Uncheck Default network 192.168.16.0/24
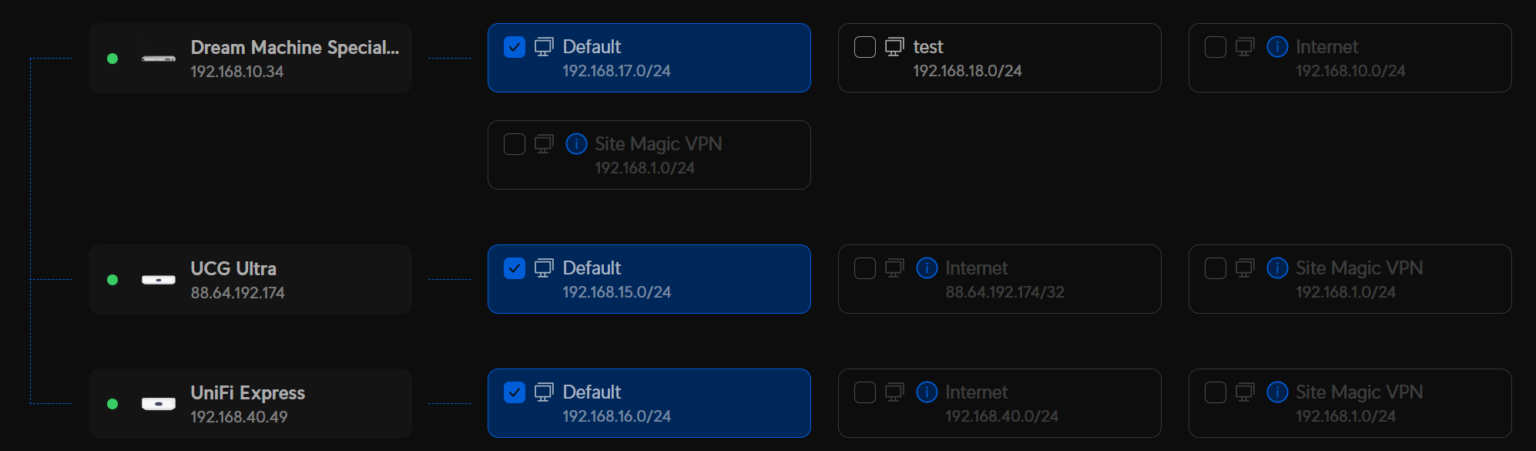The height and width of the screenshot is (451, 1536). click(514, 392)
